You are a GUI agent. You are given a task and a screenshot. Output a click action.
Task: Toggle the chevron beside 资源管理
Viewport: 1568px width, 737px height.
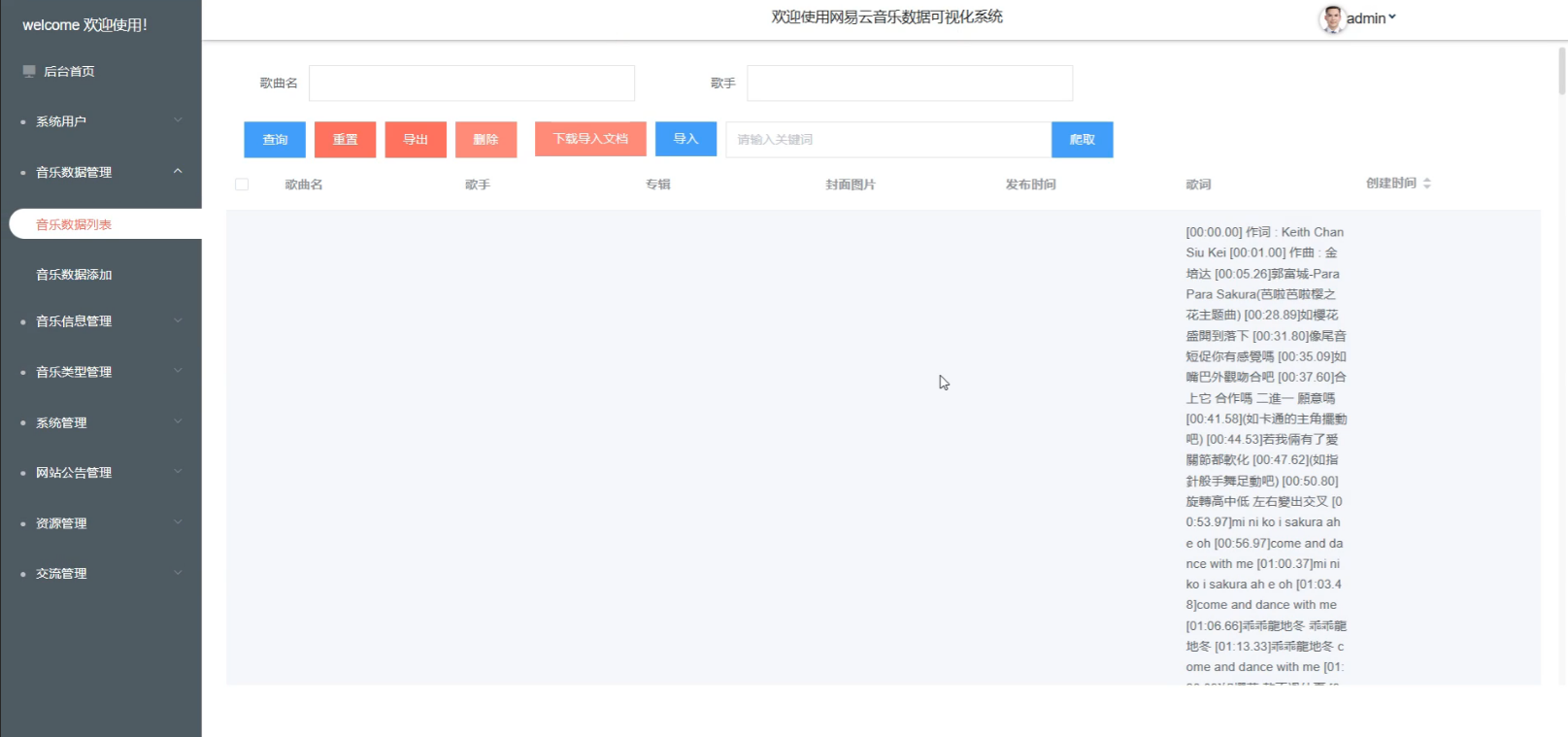tap(178, 522)
